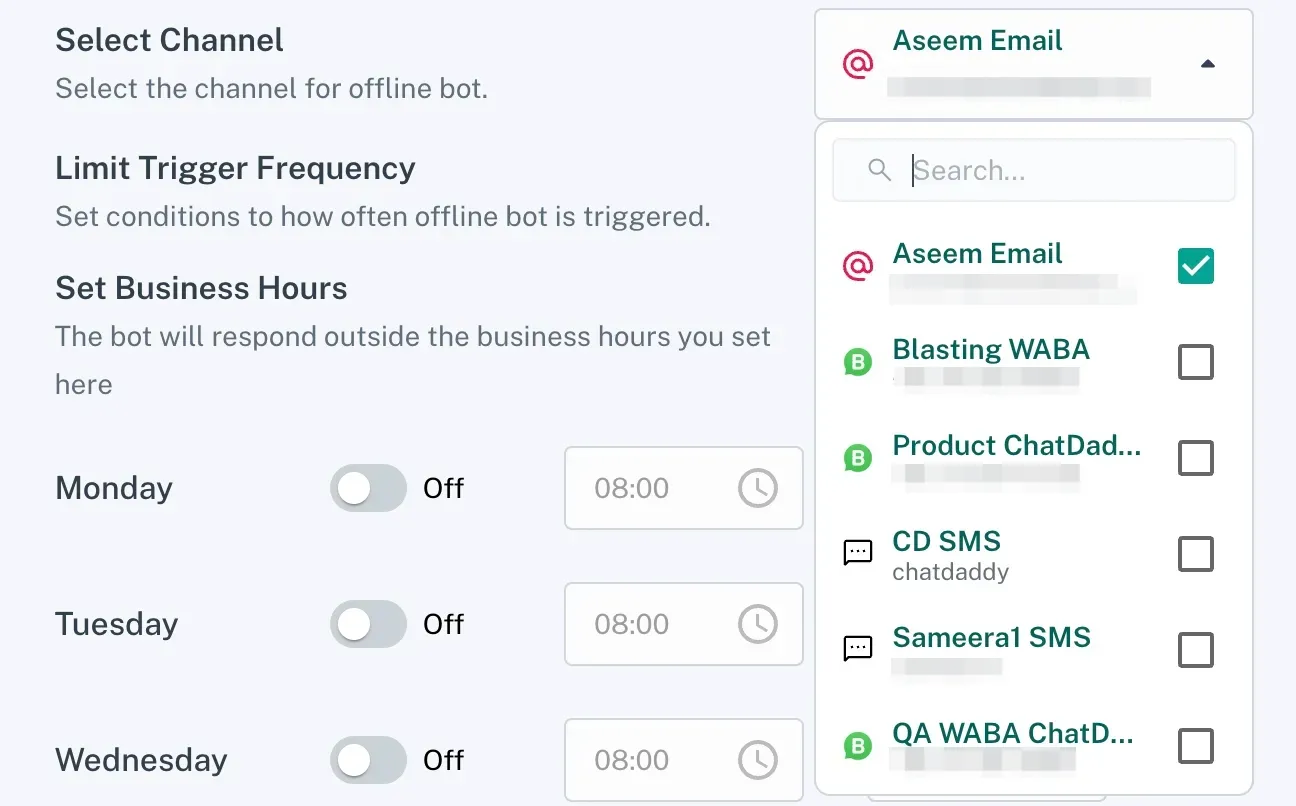Switch on Wednesday business hours
The width and height of the screenshot is (1296, 806).
pyautogui.click(x=368, y=760)
